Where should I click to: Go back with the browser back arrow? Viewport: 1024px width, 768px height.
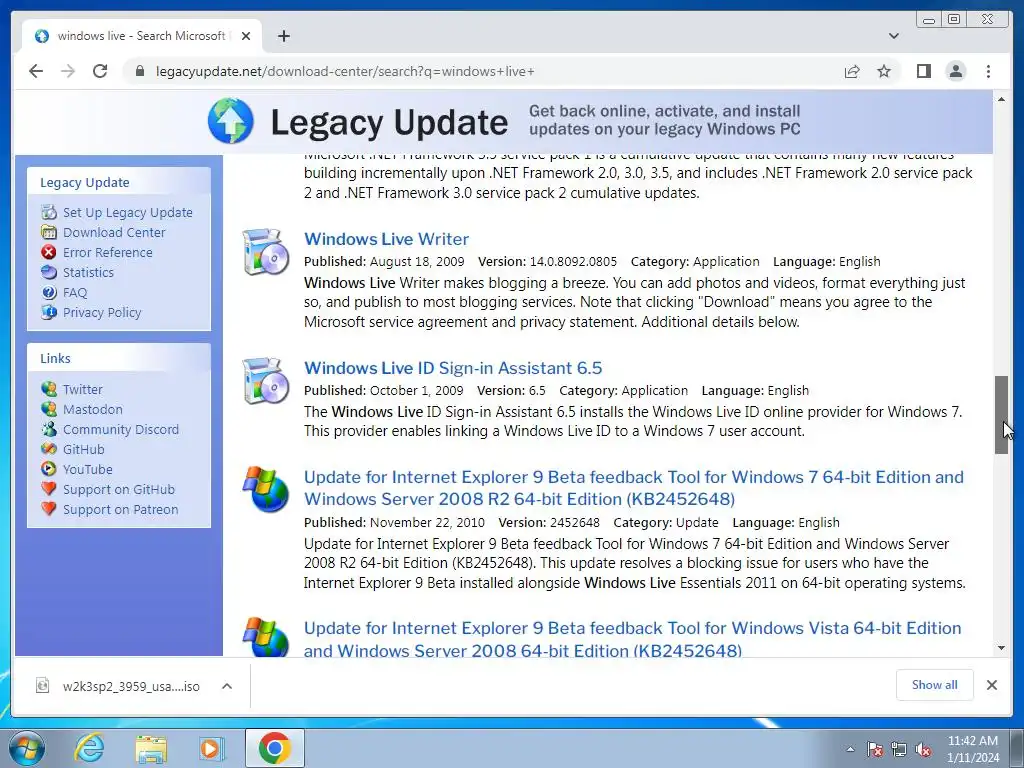pos(36,71)
